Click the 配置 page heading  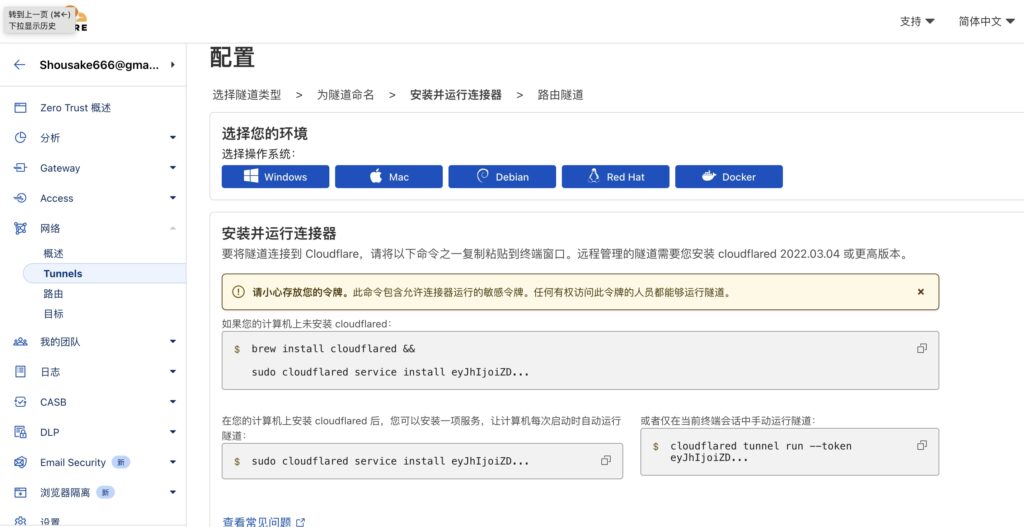(232, 57)
